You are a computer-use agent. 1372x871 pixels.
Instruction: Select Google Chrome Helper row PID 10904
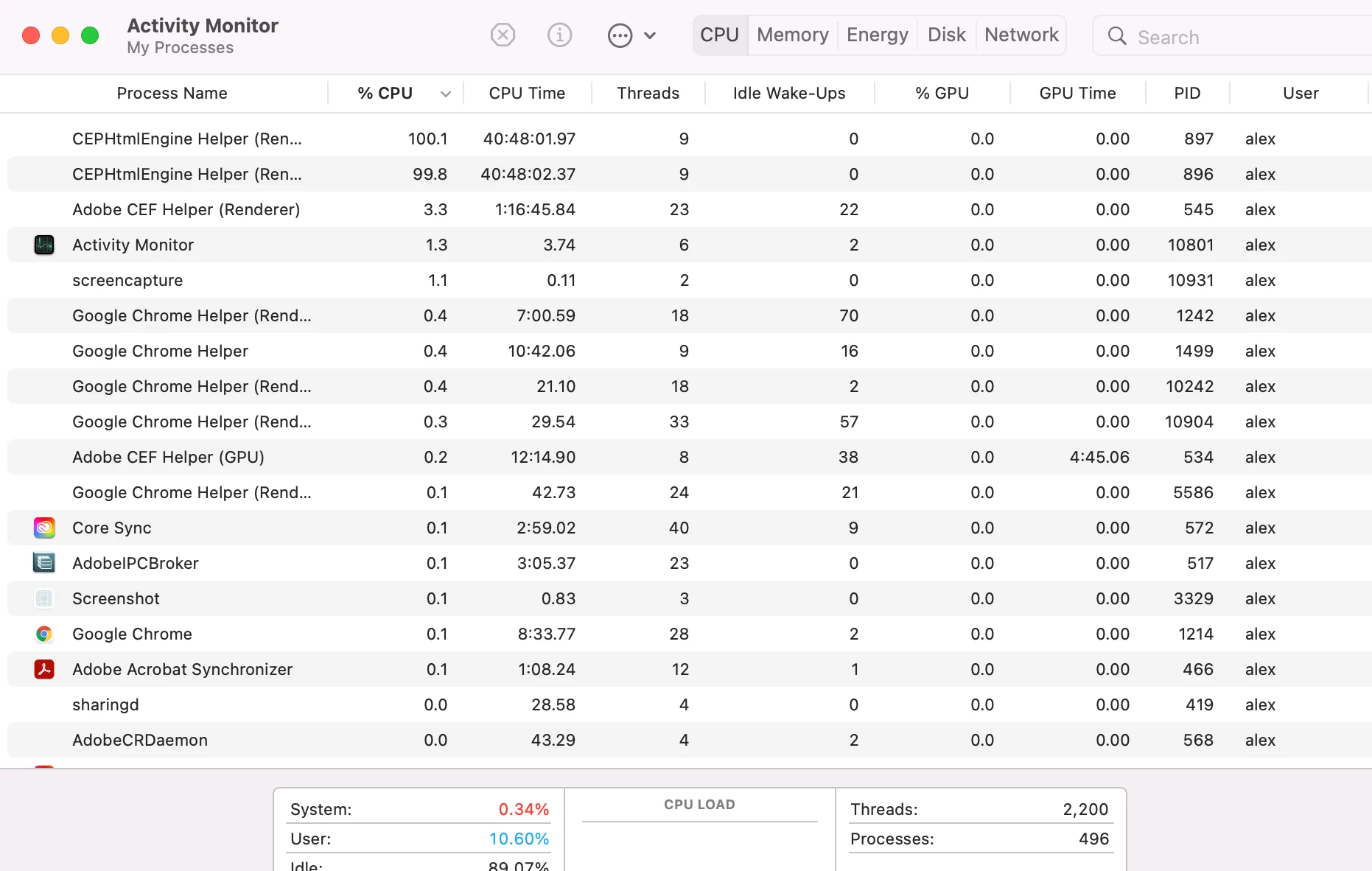point(690,421)
